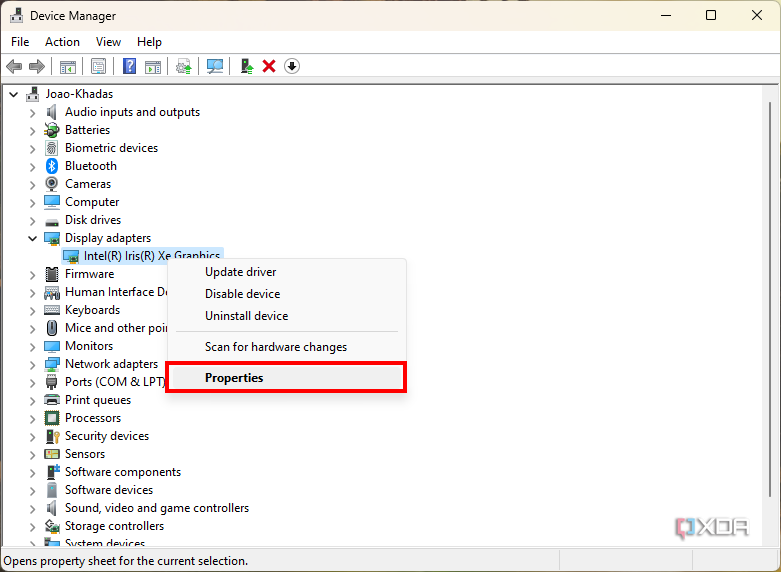Click the Action Pane toolbar icon
The image size is (781, 572).
pos(153,66)
